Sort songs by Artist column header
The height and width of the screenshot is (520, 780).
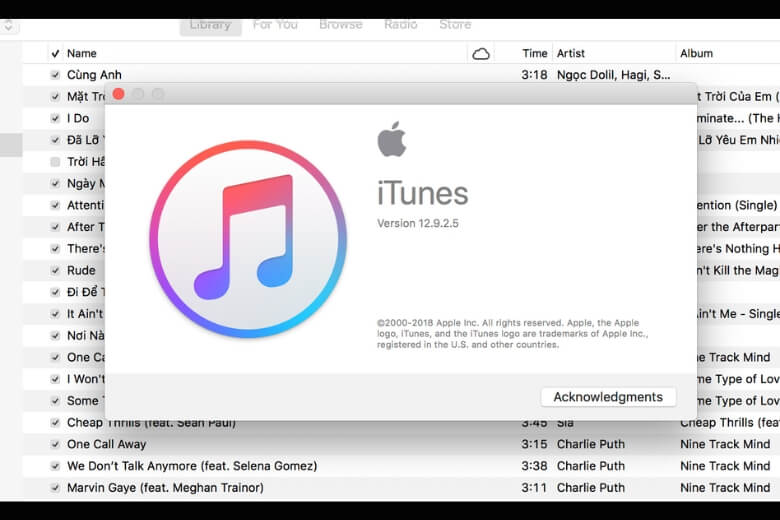coord(571,53)
